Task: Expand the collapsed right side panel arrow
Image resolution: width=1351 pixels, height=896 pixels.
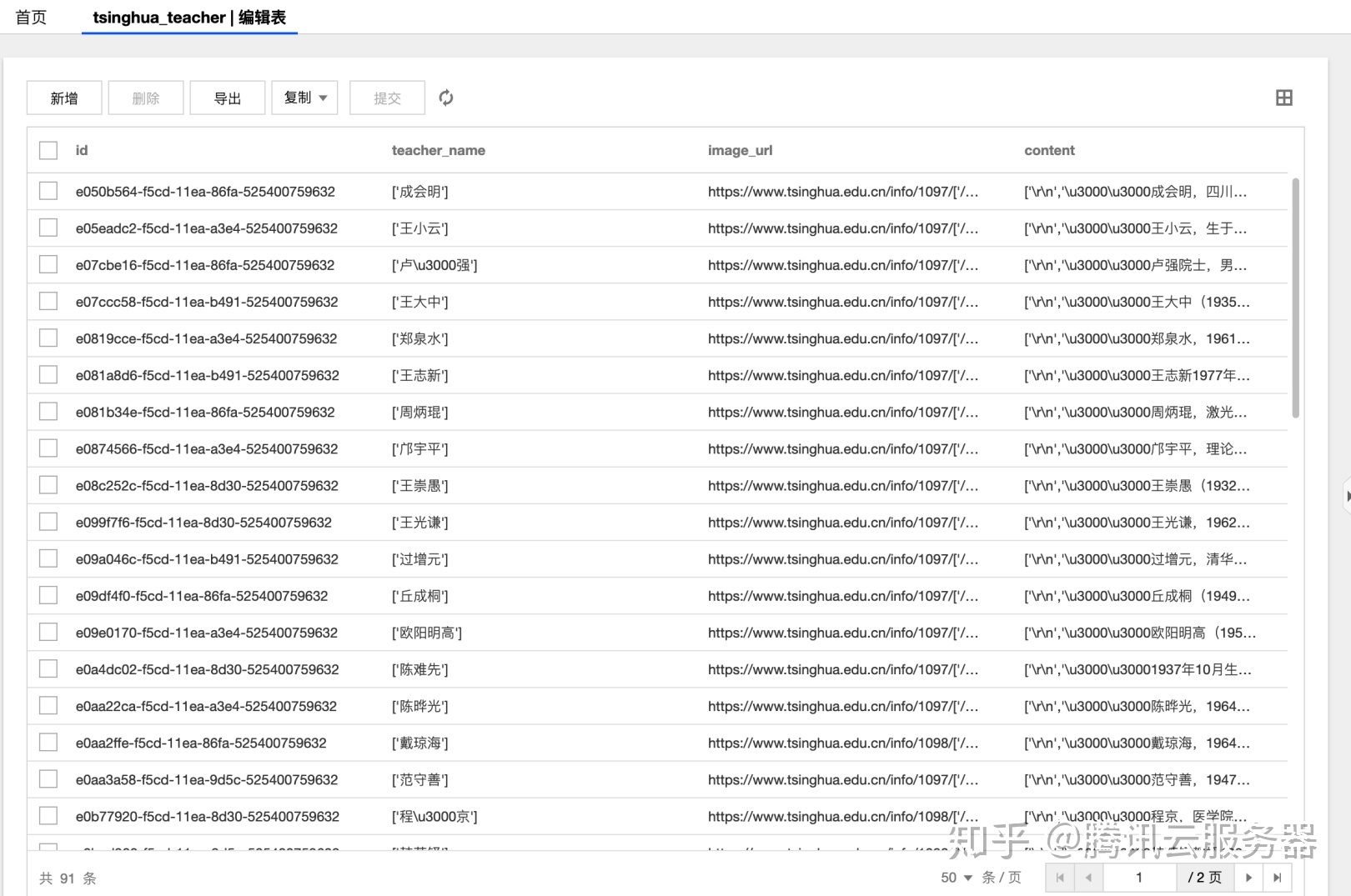Action: coord(1347,497)
